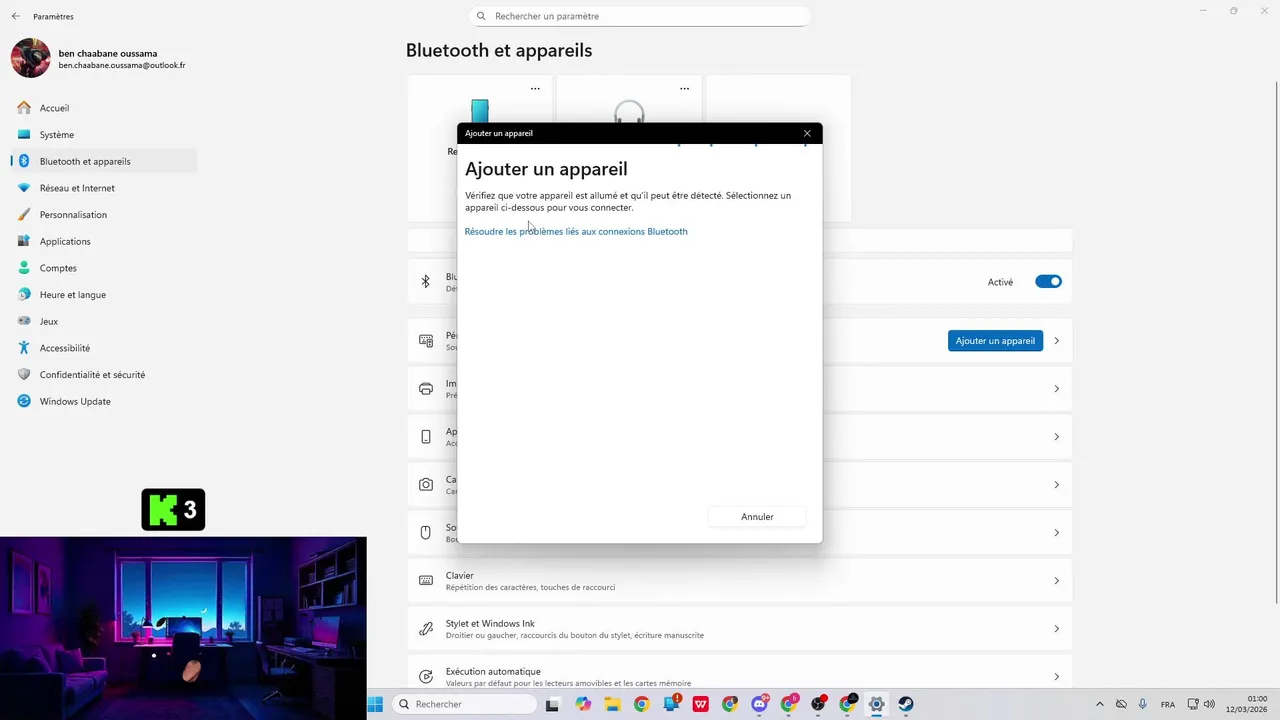Click the Jeux controller icon

click(x=24, y=321)
